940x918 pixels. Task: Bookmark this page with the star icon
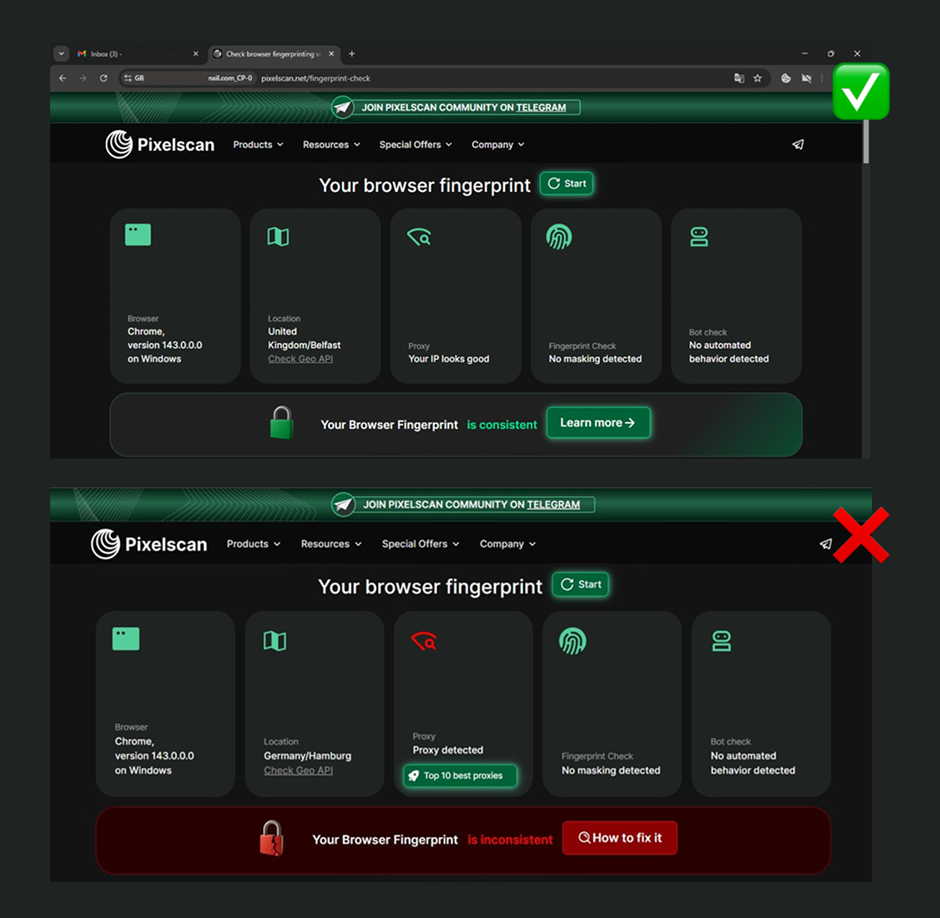pos(757,78)
